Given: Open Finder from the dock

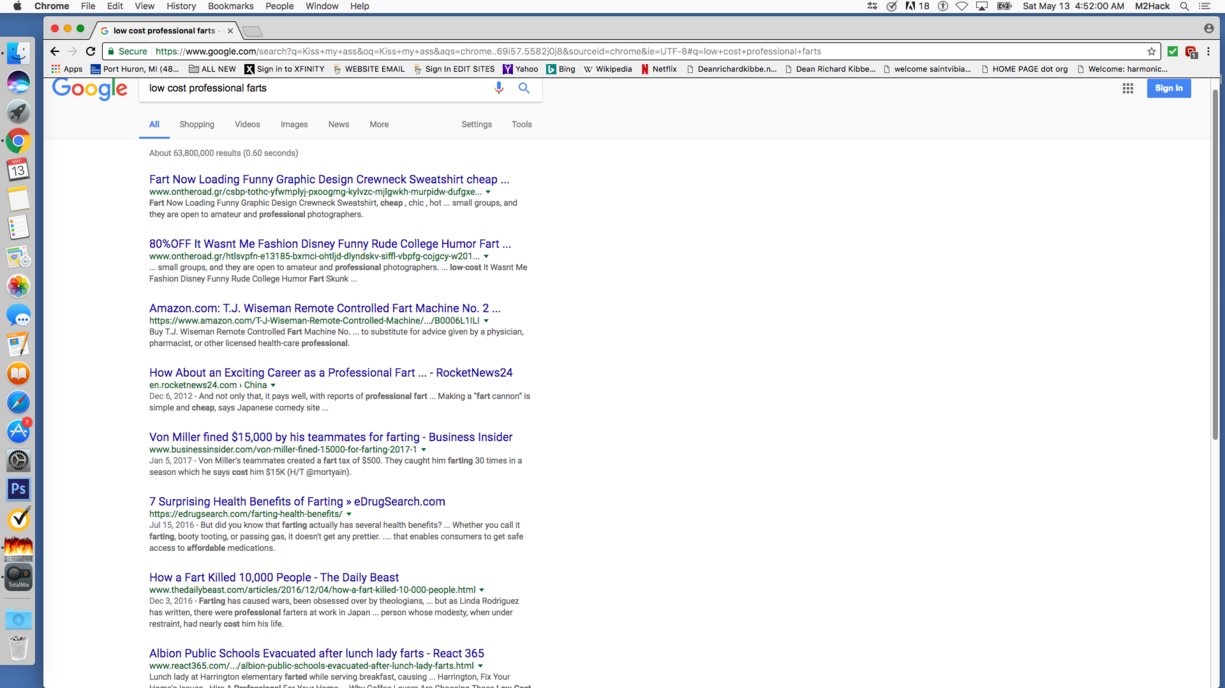Looking at the screenshot, I should (x=18, y=54).
